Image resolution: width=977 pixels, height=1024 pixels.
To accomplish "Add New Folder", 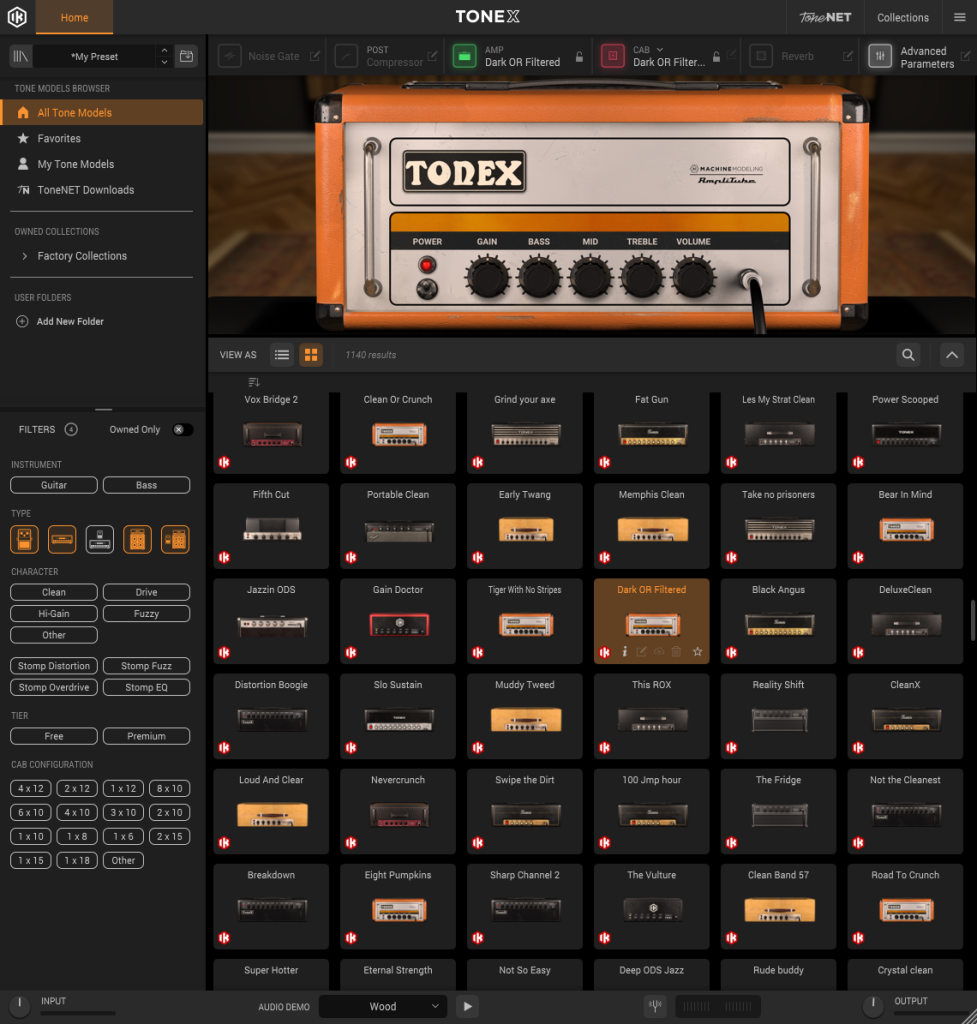I will pos(60,321).
